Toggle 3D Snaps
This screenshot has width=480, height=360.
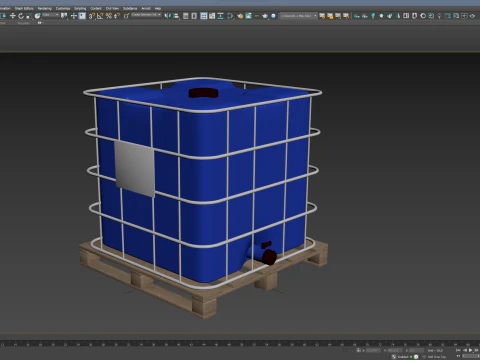coord(92,16)
